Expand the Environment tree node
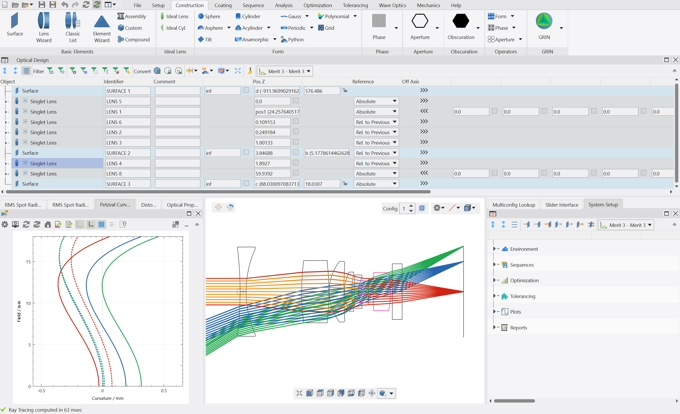680x414 pixels. pos(495,249)
